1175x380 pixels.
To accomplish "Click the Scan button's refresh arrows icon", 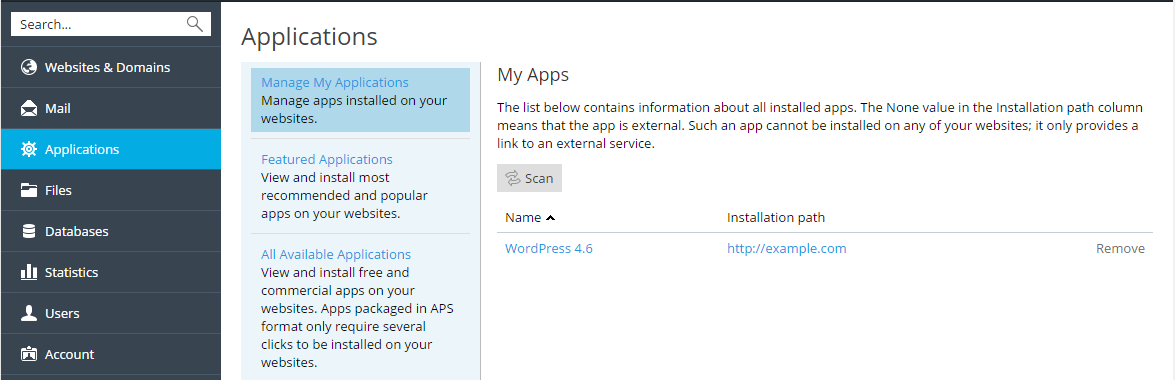I will pyautogui.click(x=513, y=178).
